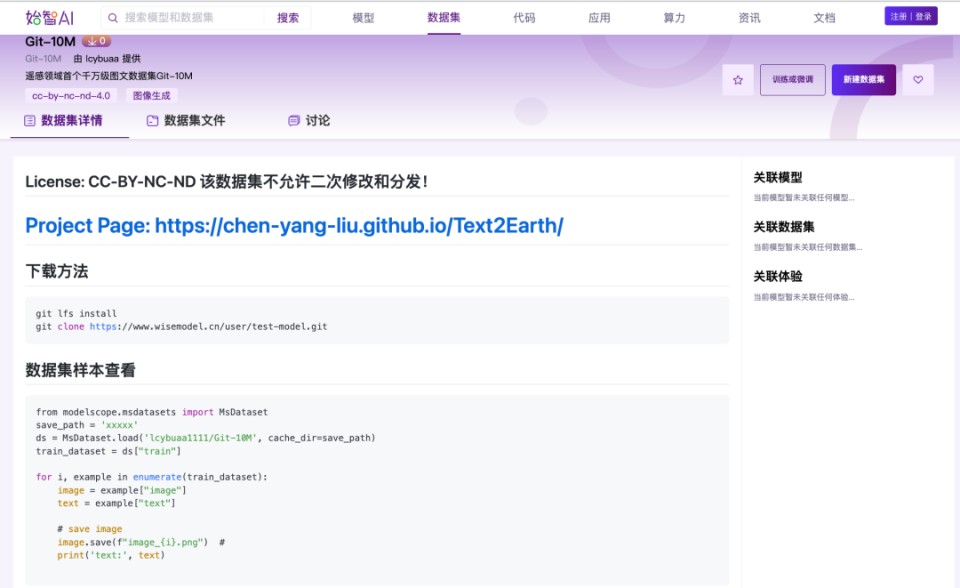
Task: Click the 数据集样本查看 heading
Action: pyautogui.click(x=80, y=370)
